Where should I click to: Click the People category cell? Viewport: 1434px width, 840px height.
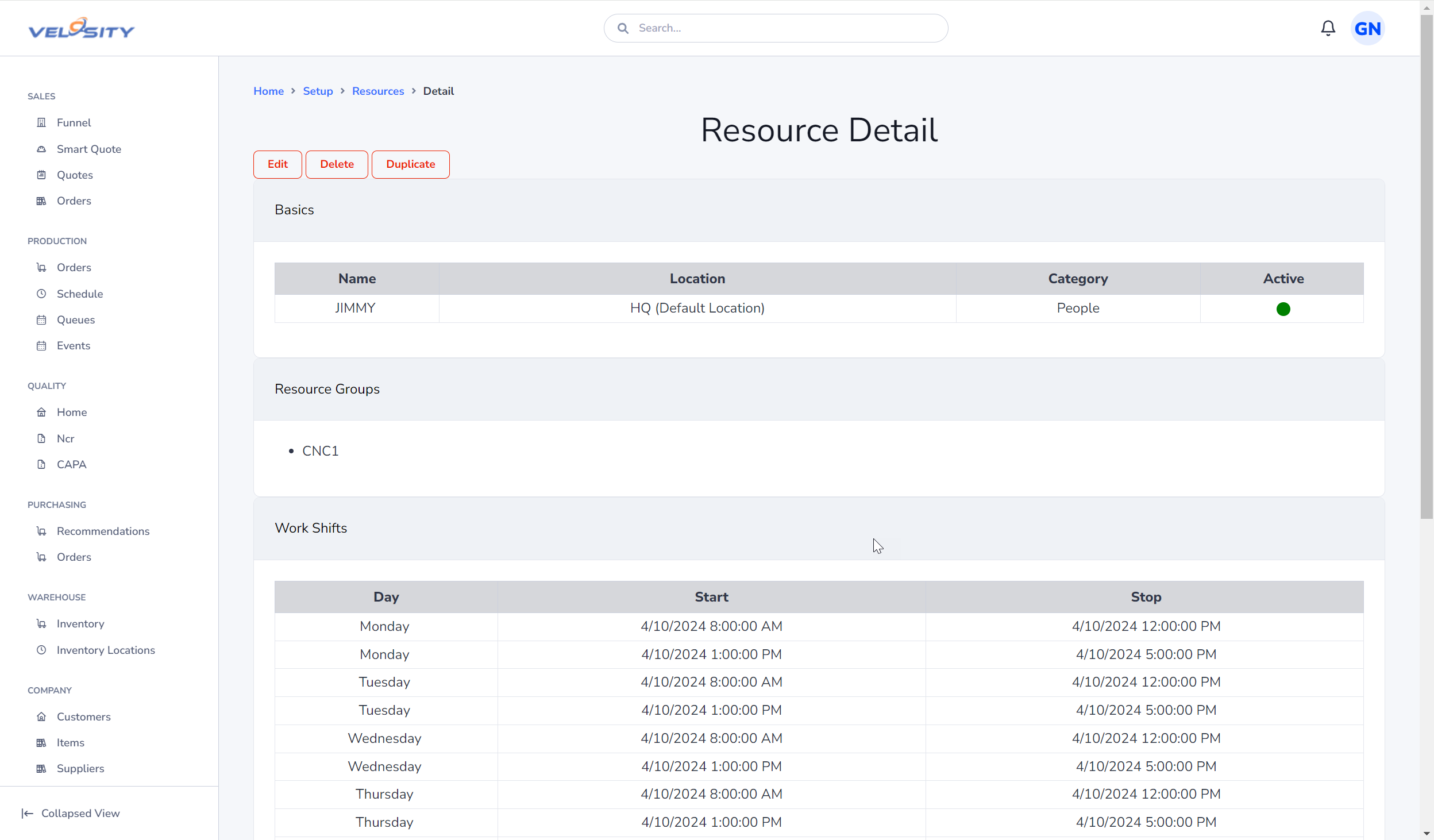(x=1078, y=309)
